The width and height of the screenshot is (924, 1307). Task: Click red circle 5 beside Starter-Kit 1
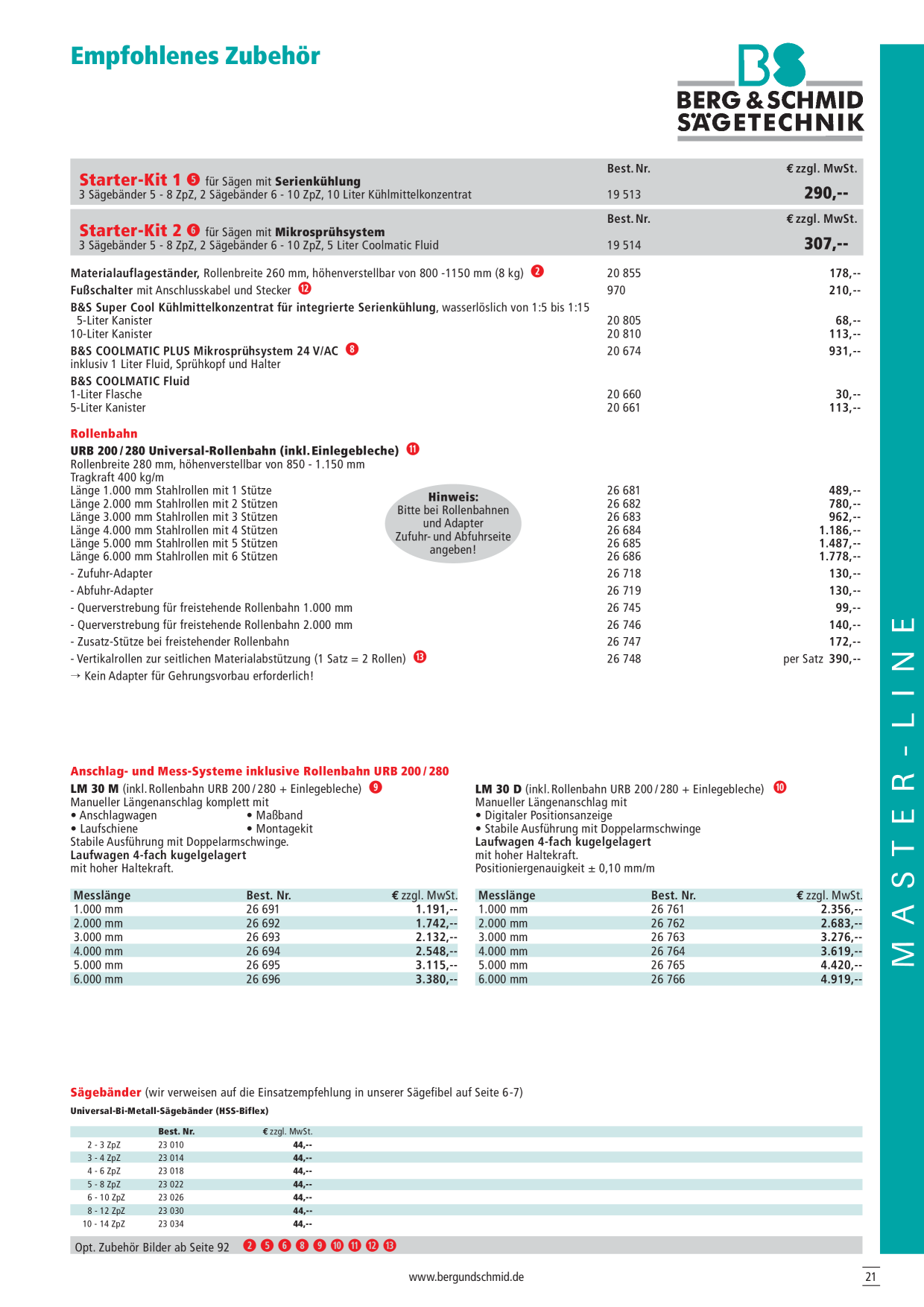click(x=193, y=180)
